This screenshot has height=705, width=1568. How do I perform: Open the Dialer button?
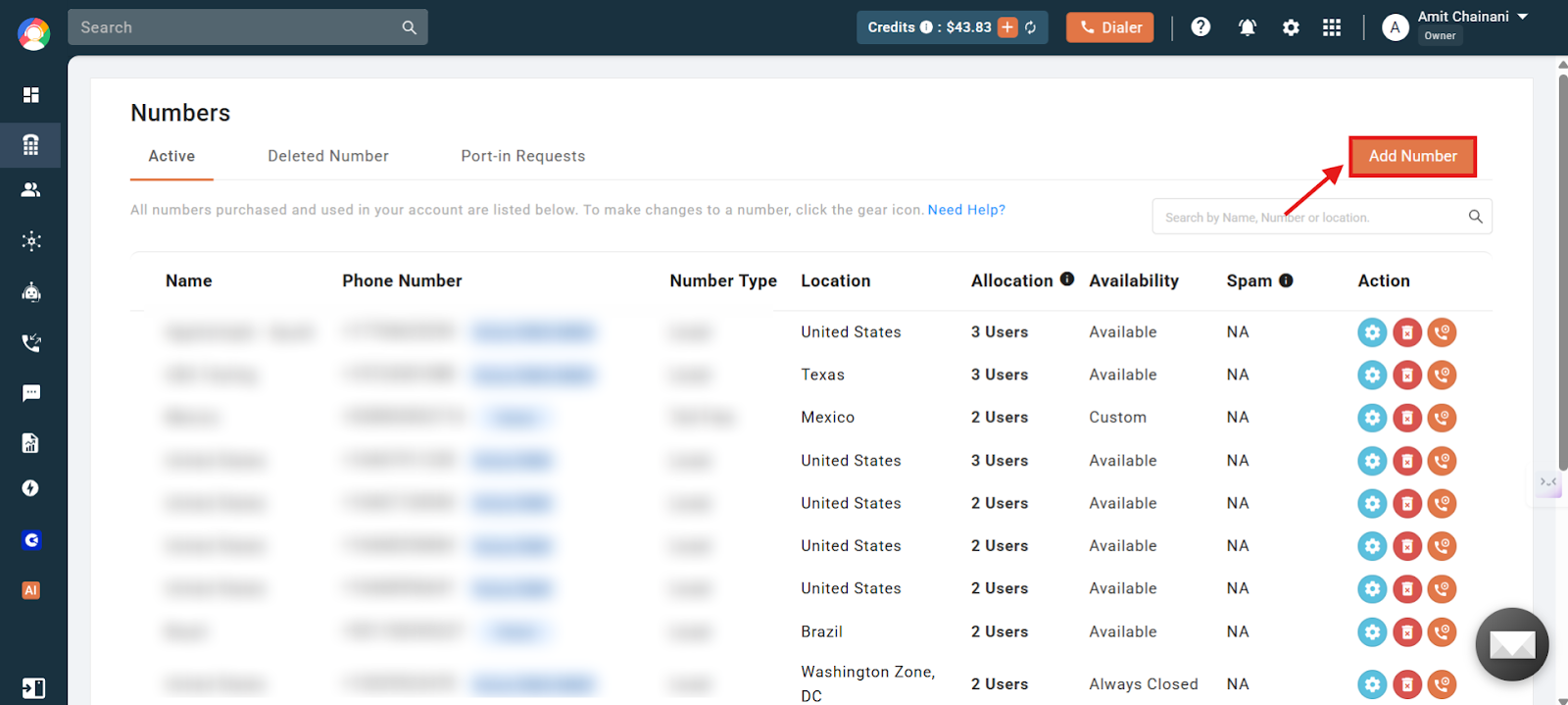(1110, 27)
